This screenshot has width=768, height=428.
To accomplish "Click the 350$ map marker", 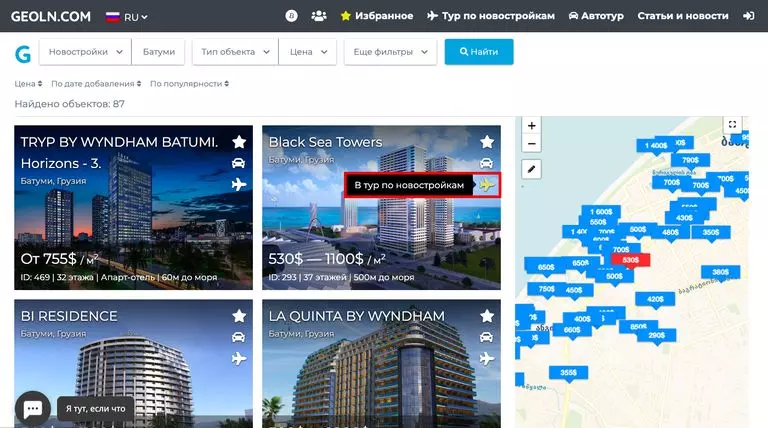I will point(711,233).
